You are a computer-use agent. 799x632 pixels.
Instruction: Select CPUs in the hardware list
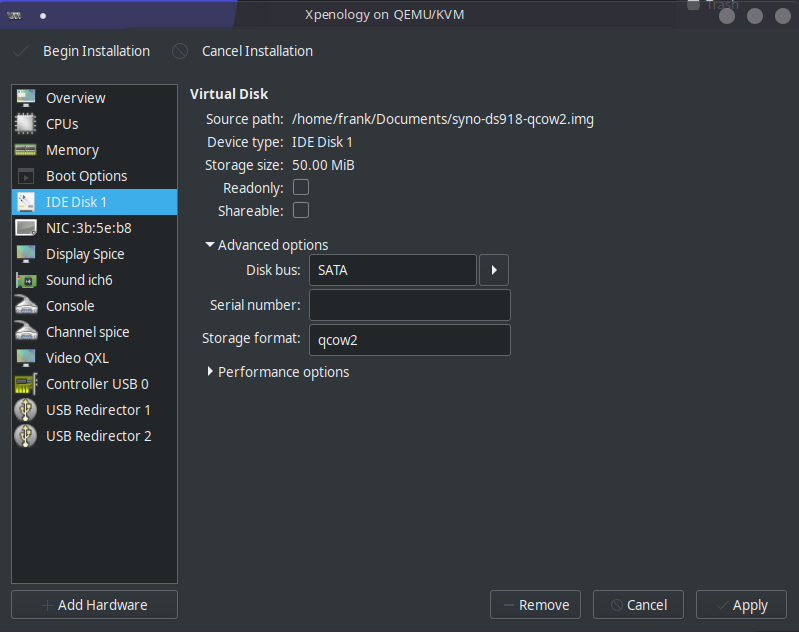pos(94,124)
